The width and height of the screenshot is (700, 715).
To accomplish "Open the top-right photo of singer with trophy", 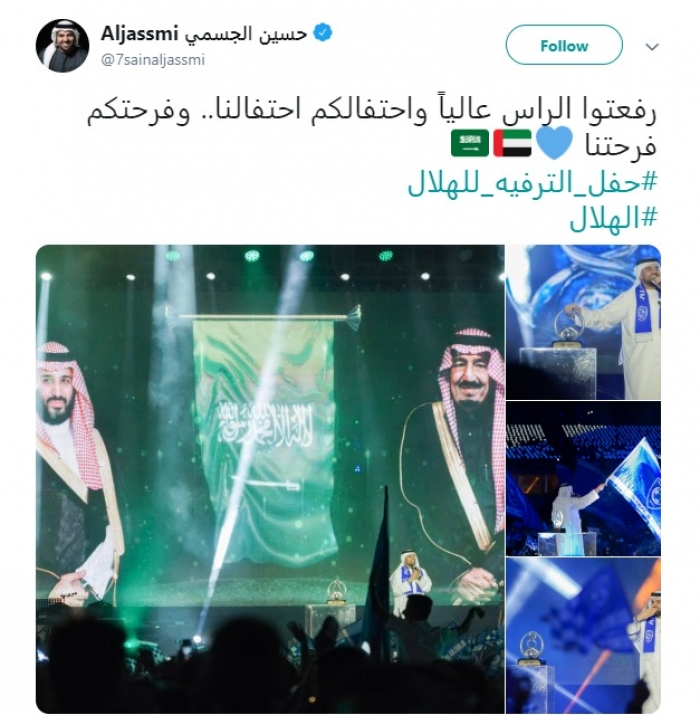I will click(583, 322).
